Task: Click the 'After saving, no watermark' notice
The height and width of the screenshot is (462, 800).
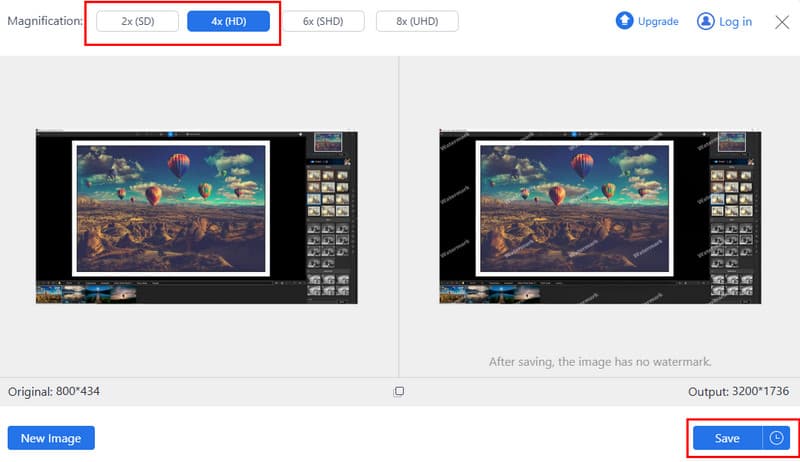Action: pos(600,361)
